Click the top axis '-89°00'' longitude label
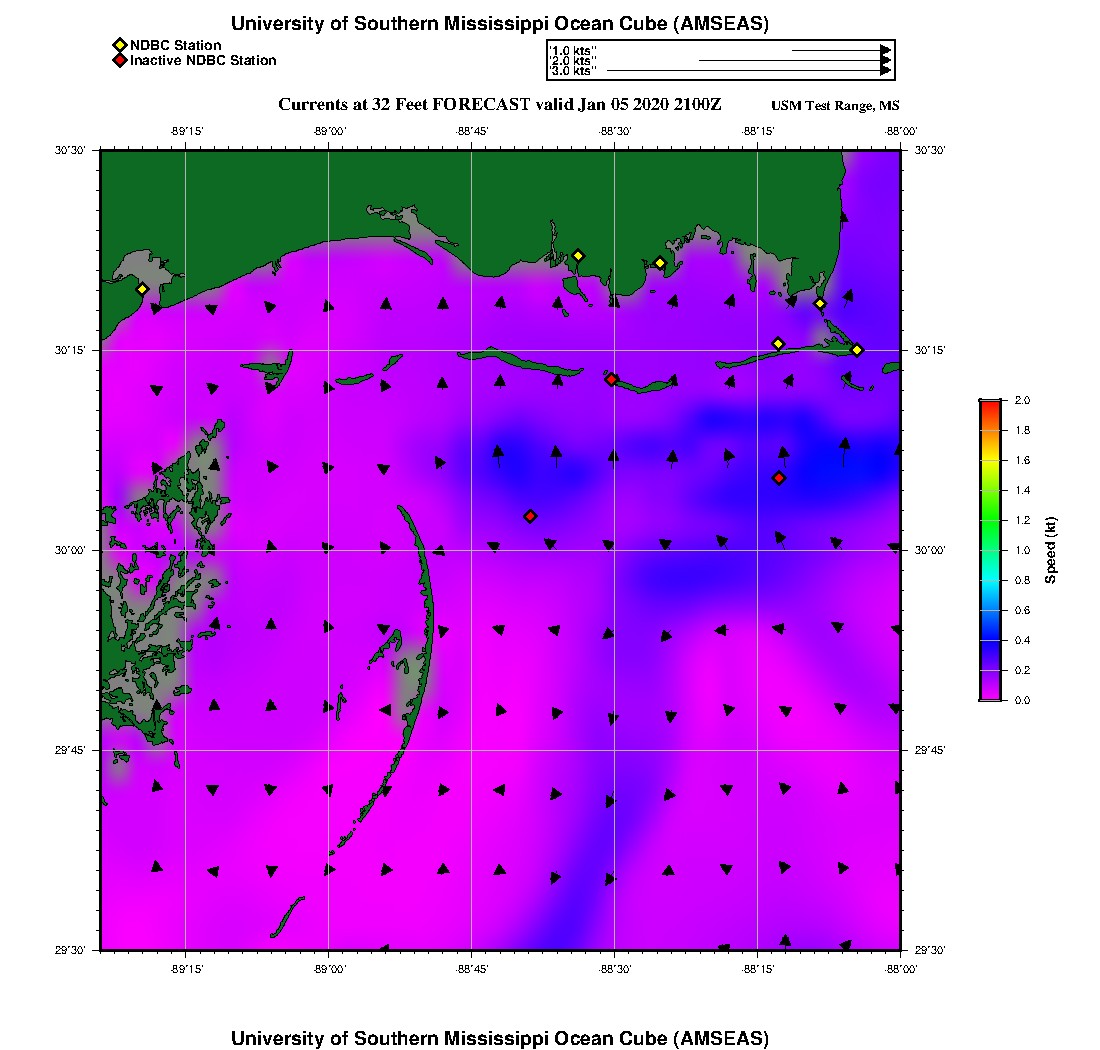1100x1050 pixels. [330, 131]
